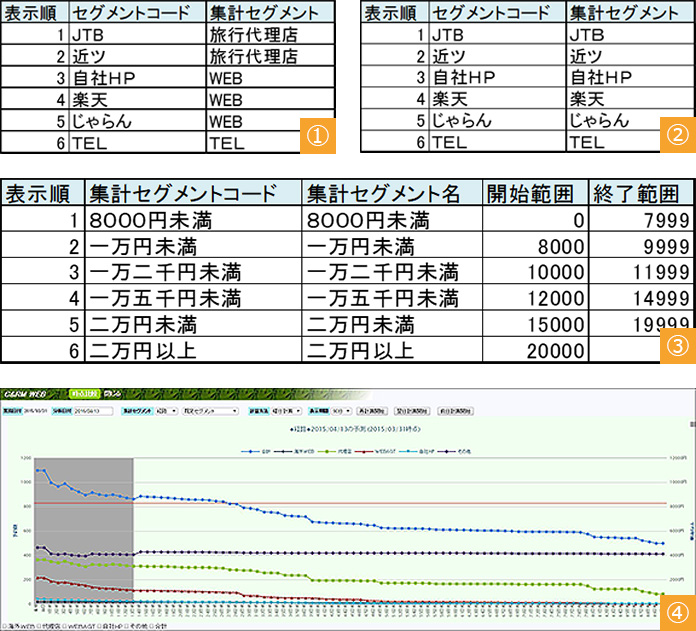Click the セグメントコード header in table 1
Screen dimensions: 696x631
click(x=138, y=13)
